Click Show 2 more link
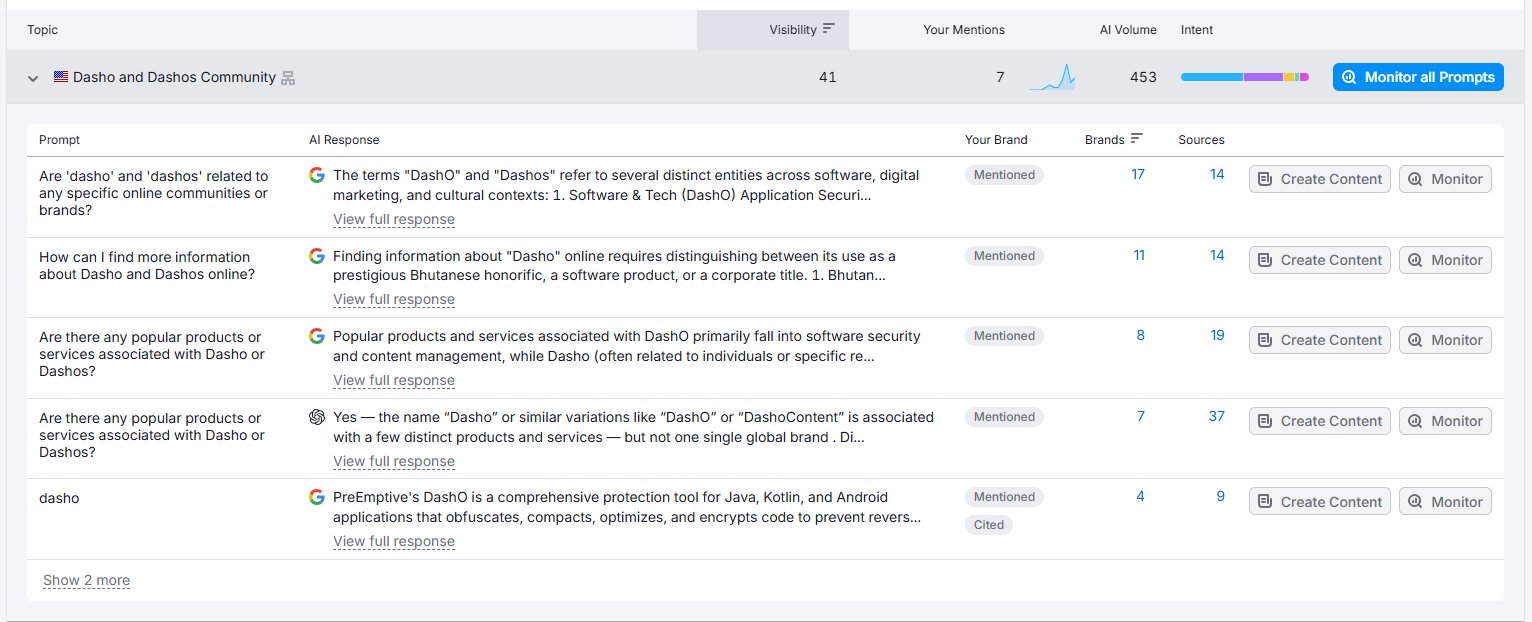Image resolution: width=1532 pixels, height=622 pixels. click(86, 580)
